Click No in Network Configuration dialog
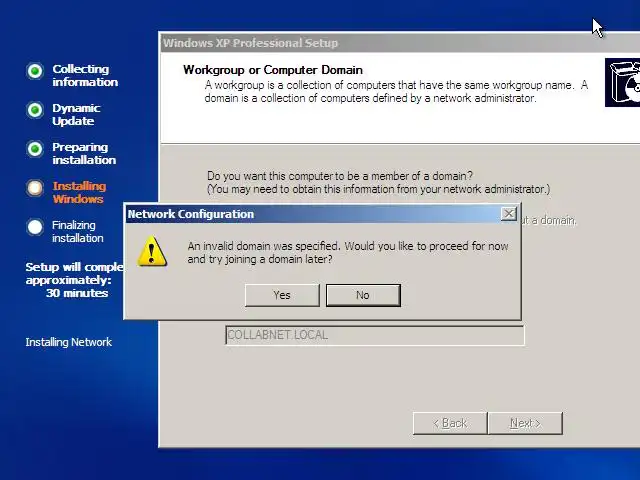This screenshot has height=480, width=640. pyautogui.click(x=363, y=295)
